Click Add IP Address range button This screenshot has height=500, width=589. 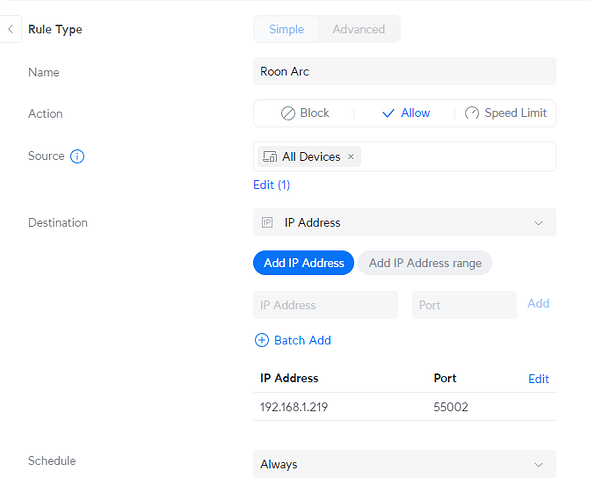[425, 263]
